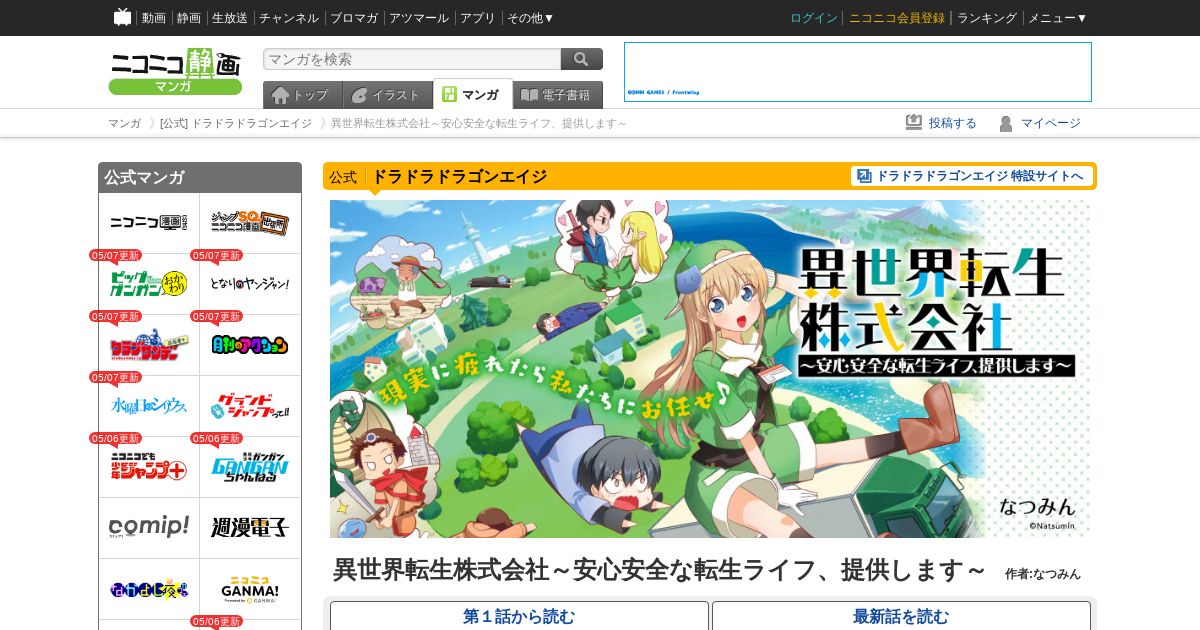Screen dimensions: 1200x630
Task: Expand the メニュー▼ dropdown
Action: click(1057, 18)
